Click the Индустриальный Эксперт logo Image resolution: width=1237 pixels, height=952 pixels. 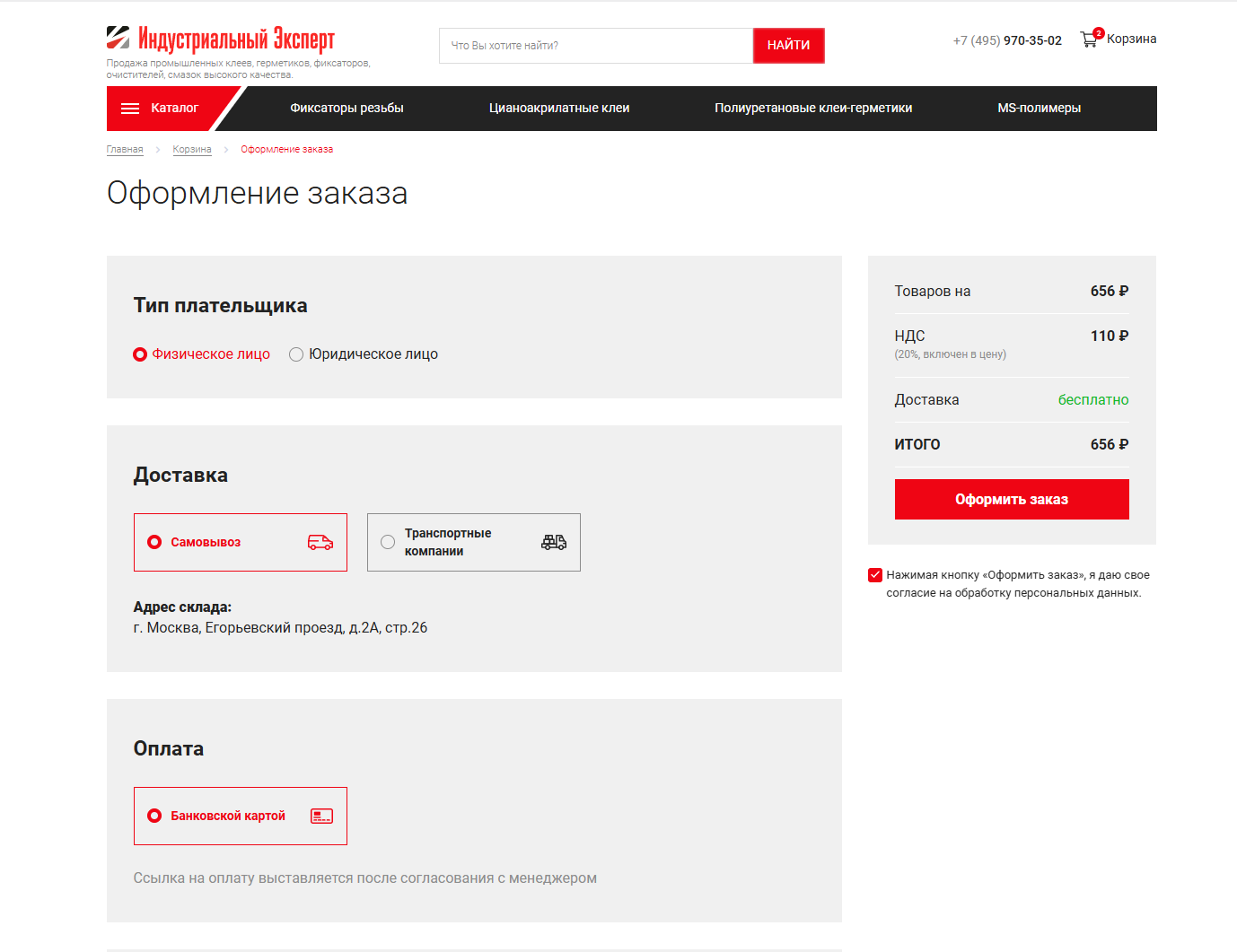pos(220,39)
